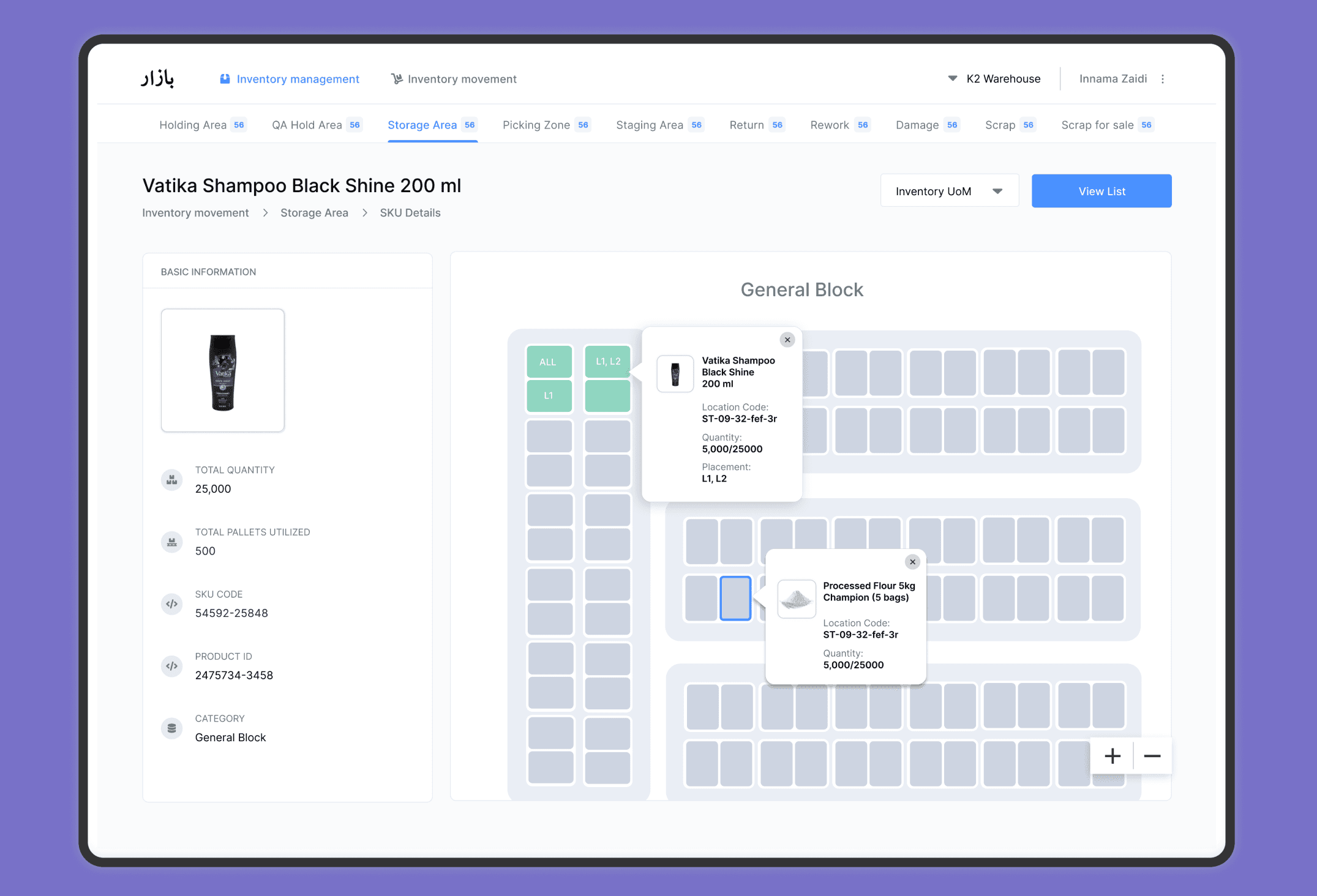Switch to the Picking Zone tab
Viewport: 1317px width, 896px height.
[547, 125]
